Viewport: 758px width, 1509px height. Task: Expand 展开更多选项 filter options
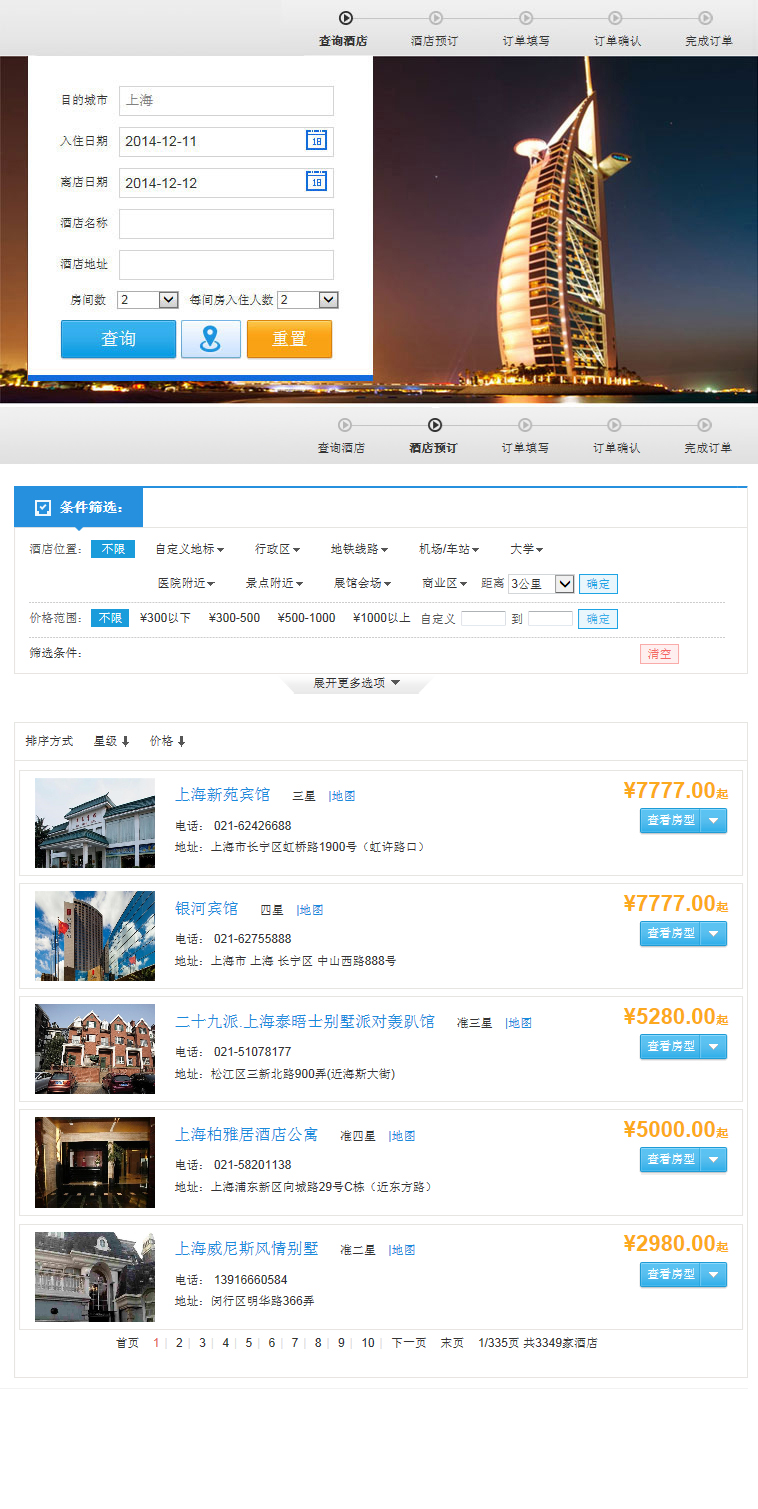[357, 683]
